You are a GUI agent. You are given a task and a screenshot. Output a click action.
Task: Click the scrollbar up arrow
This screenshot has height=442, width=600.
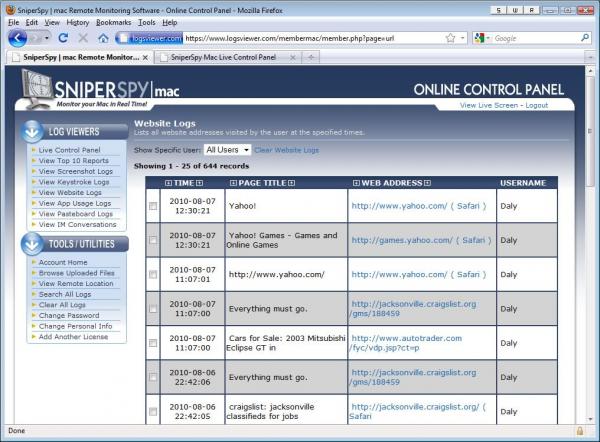(x=590, y=71)
